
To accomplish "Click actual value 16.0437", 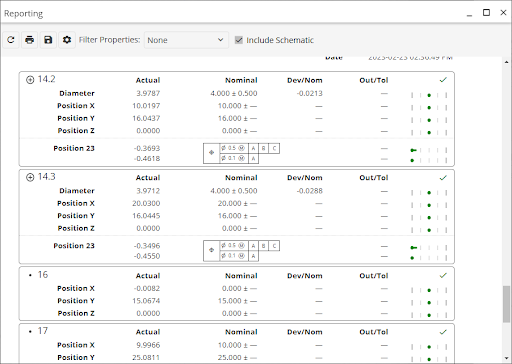I will pyautogui.click(x=146, y=118).
